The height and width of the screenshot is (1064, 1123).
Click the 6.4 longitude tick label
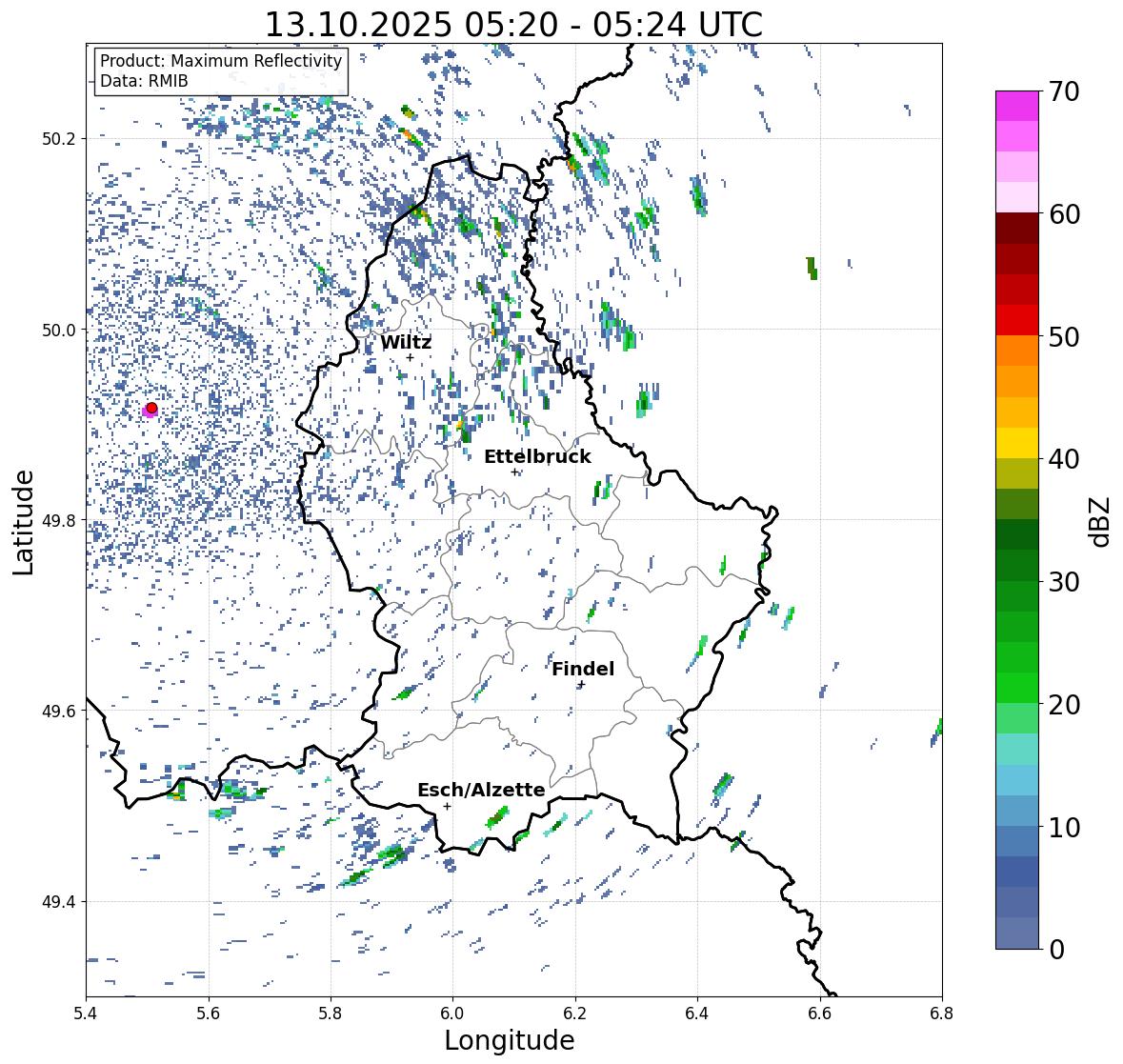click(697, 1013)
